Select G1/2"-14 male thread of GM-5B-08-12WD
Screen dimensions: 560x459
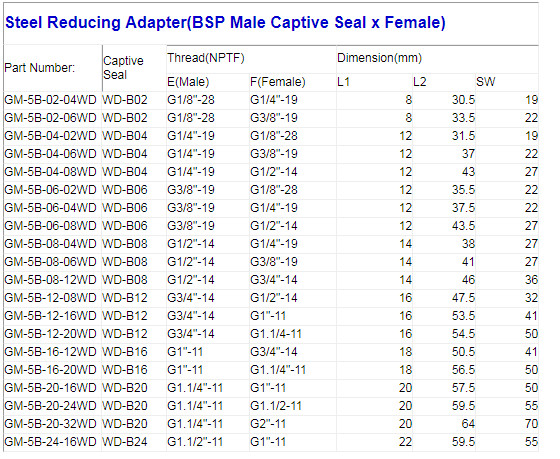(191, 280)
